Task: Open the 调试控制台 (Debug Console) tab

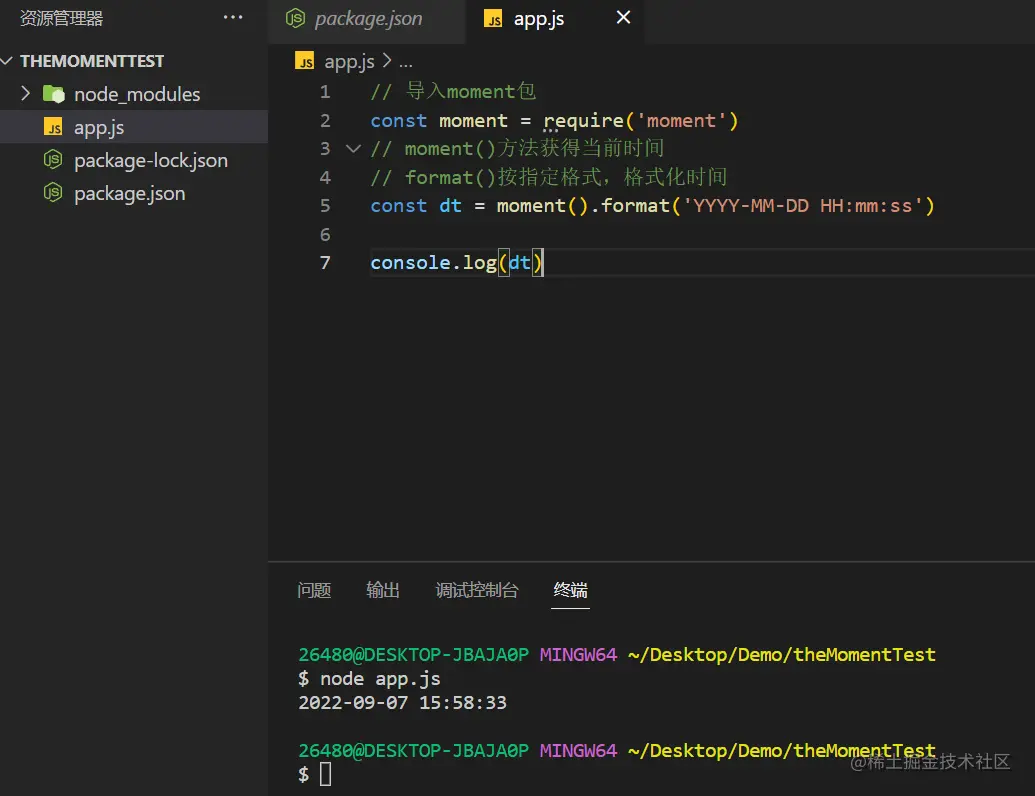Action: coord(477,590)
